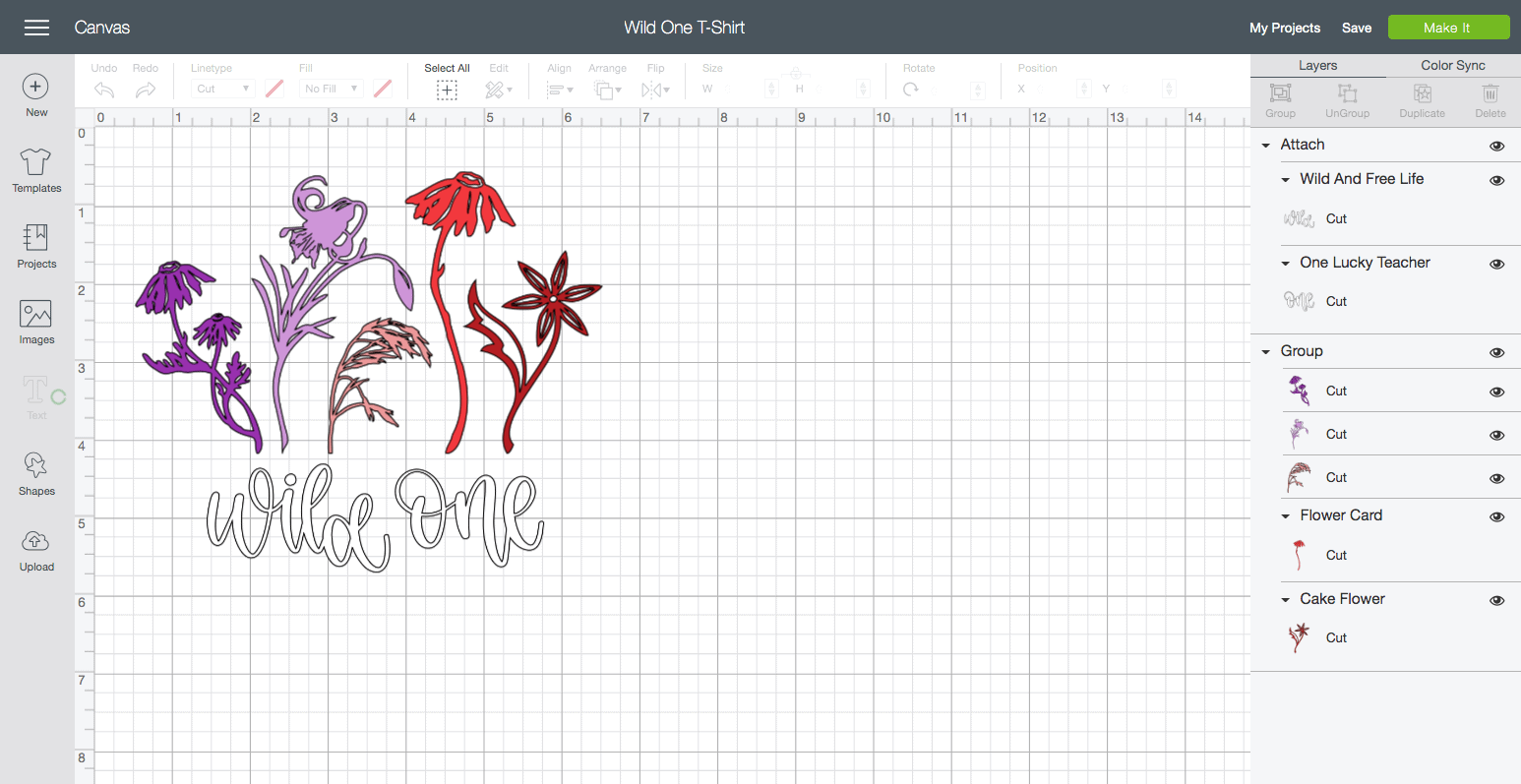This screenshot has height=784, width=1521.
Task: Open the Templates panel
Action: (x=35, y=162)
